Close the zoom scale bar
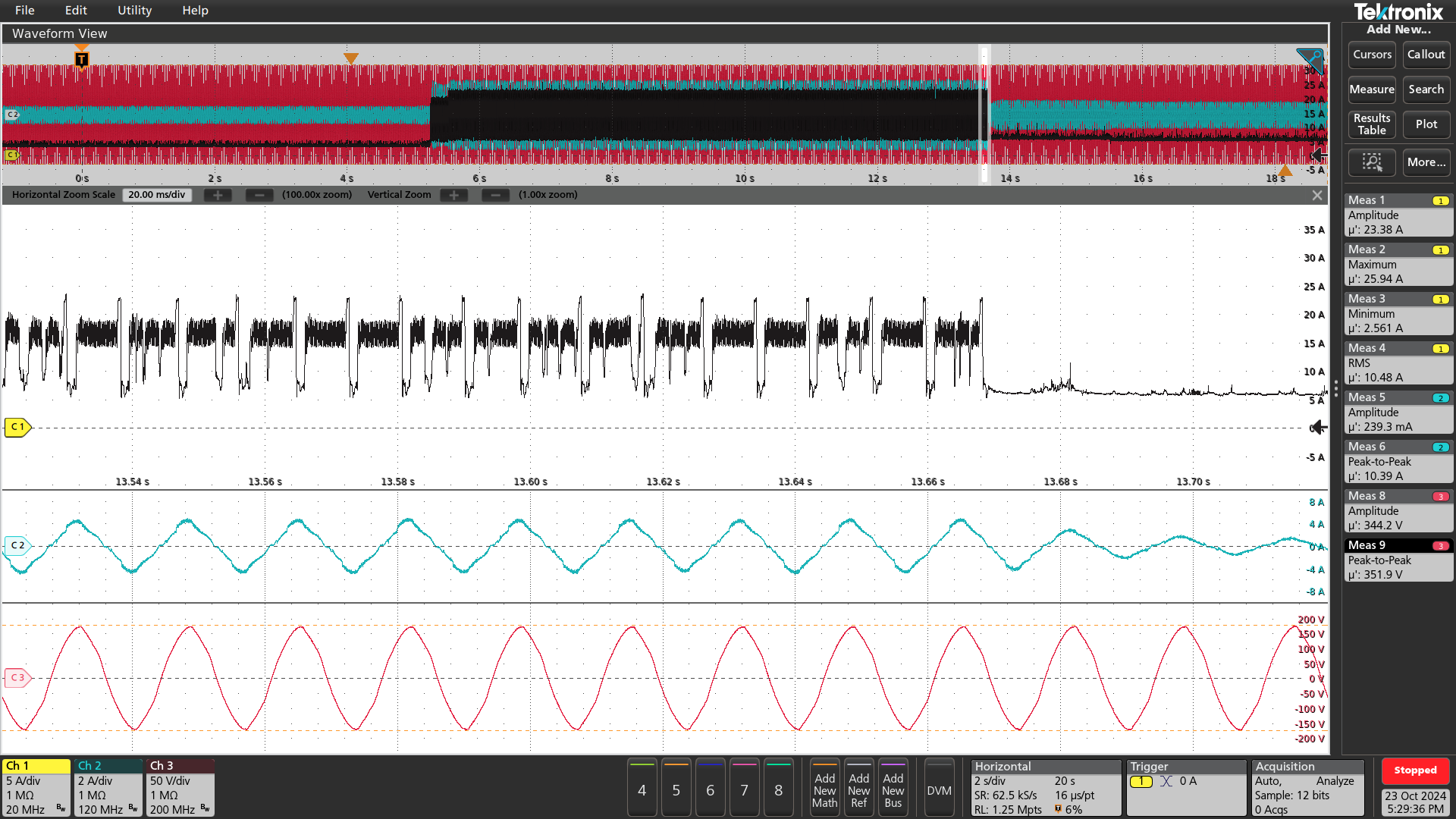 coord(1317,195)
